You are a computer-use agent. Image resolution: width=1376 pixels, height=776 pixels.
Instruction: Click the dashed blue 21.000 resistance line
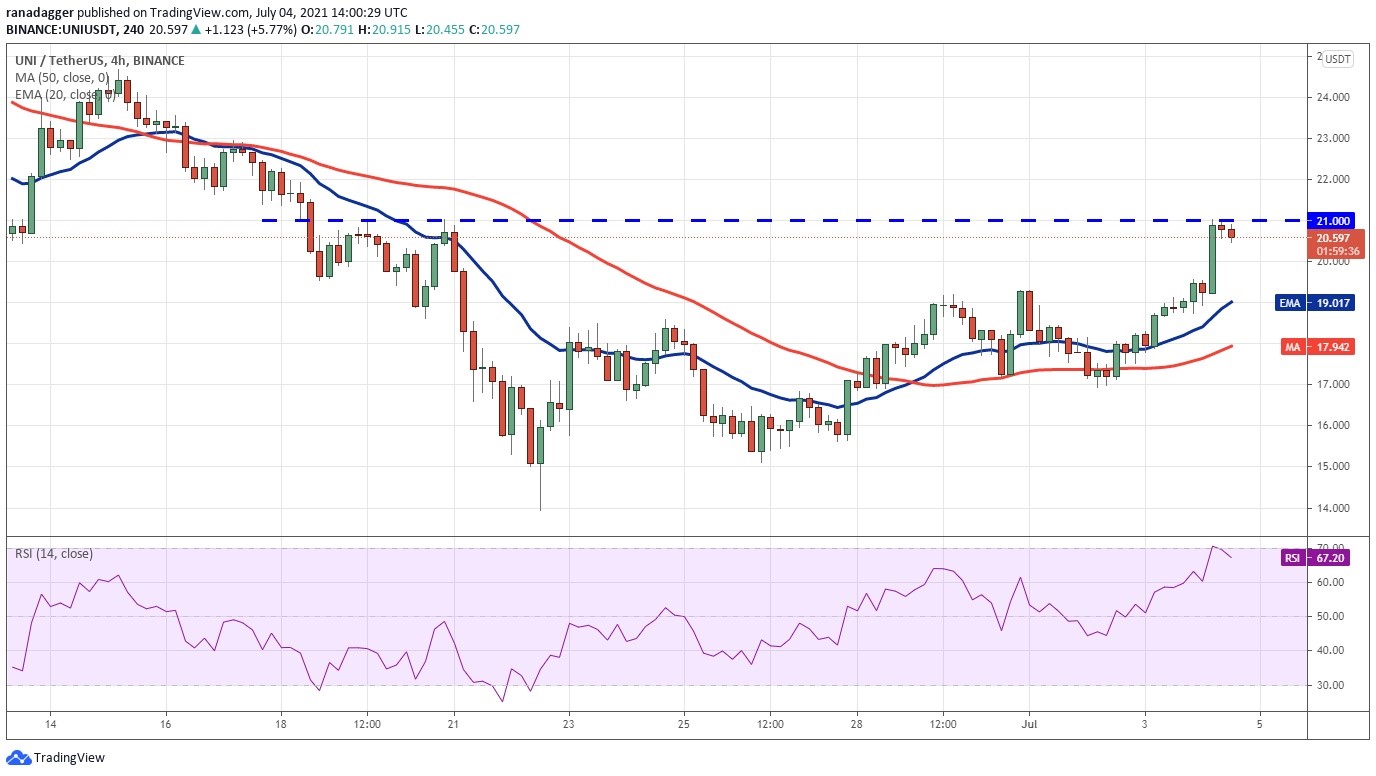click(x=780, y=220)
